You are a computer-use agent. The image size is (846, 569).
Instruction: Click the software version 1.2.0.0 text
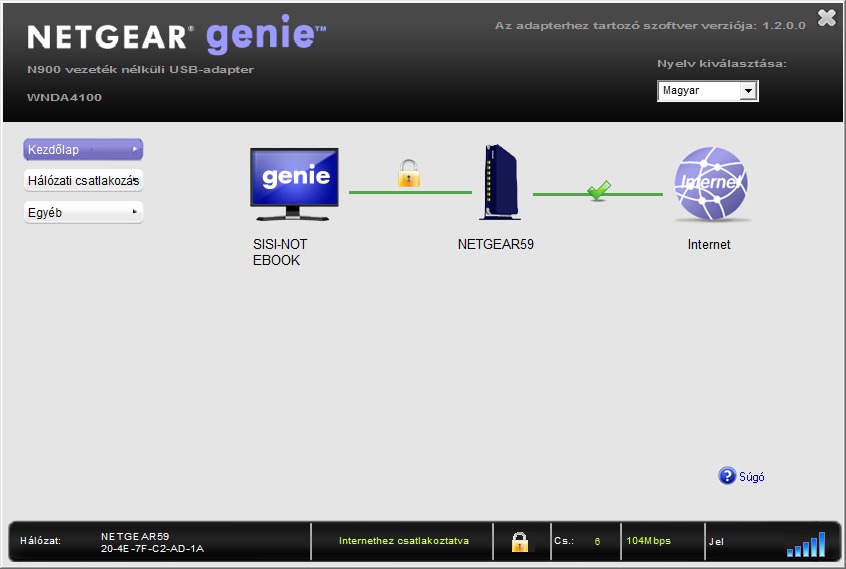pos(650,25)
